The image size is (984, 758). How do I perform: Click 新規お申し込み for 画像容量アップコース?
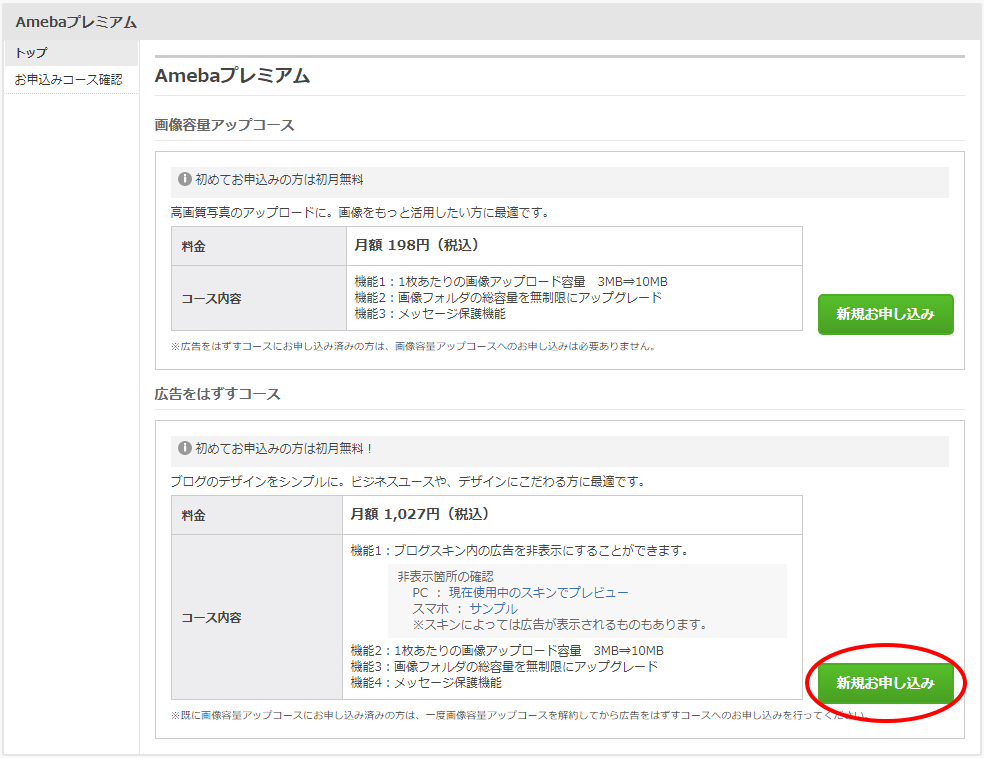(885, 314)
